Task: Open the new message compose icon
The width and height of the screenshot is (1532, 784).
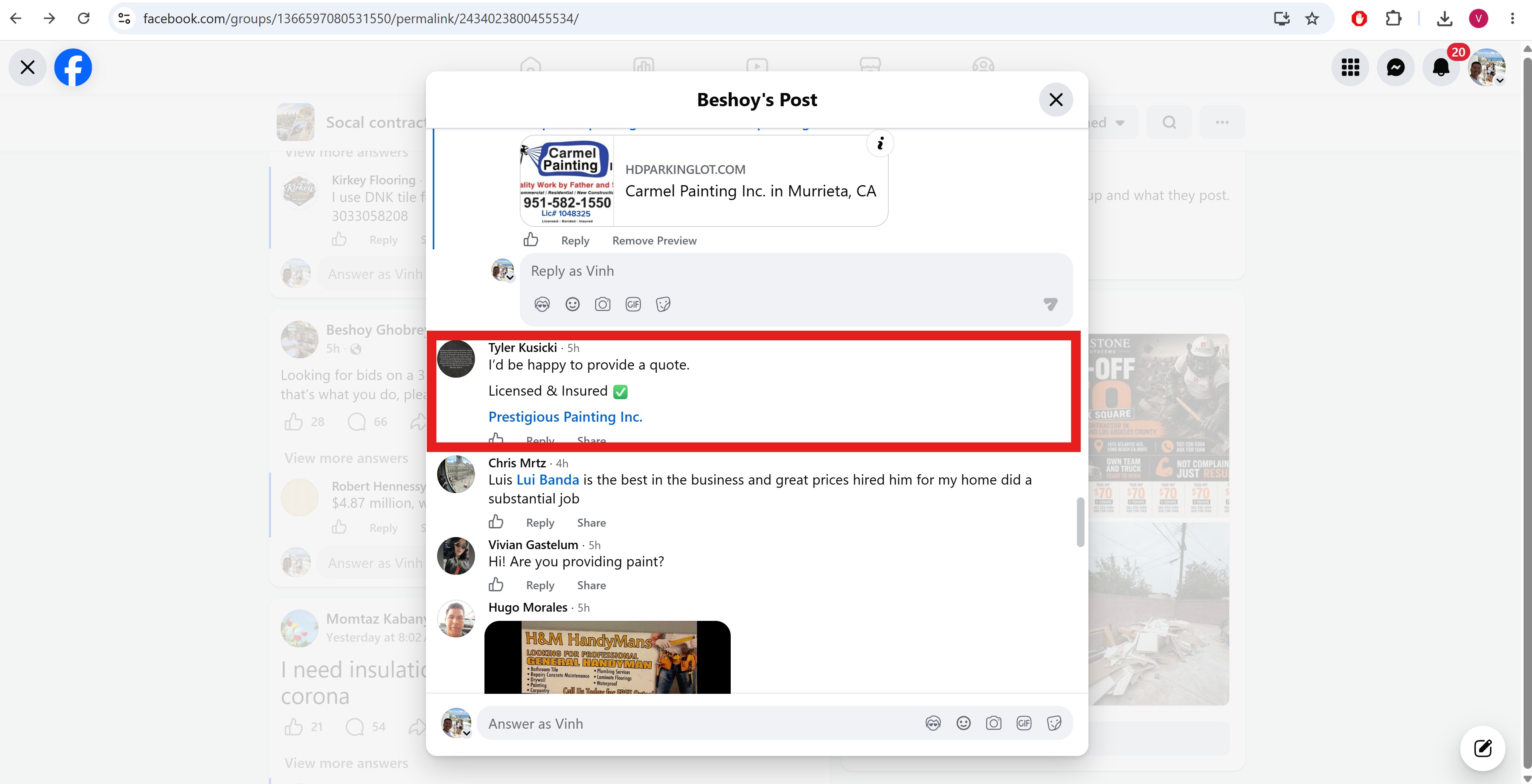Action: [x=1483, y=748]
